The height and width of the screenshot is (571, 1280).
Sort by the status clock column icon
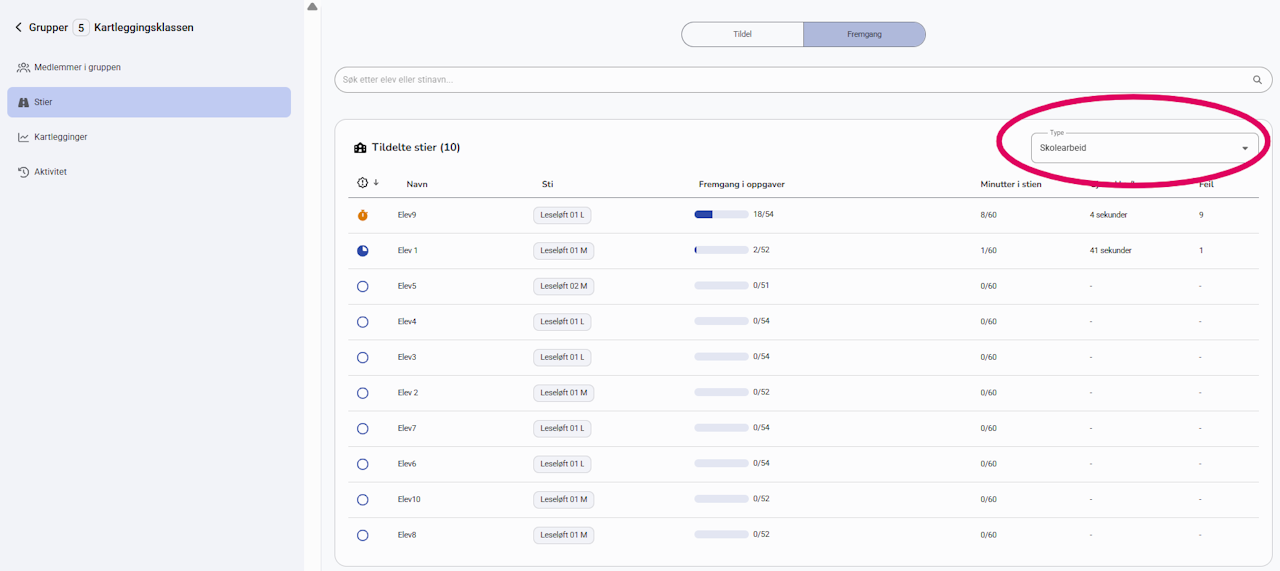362,183
